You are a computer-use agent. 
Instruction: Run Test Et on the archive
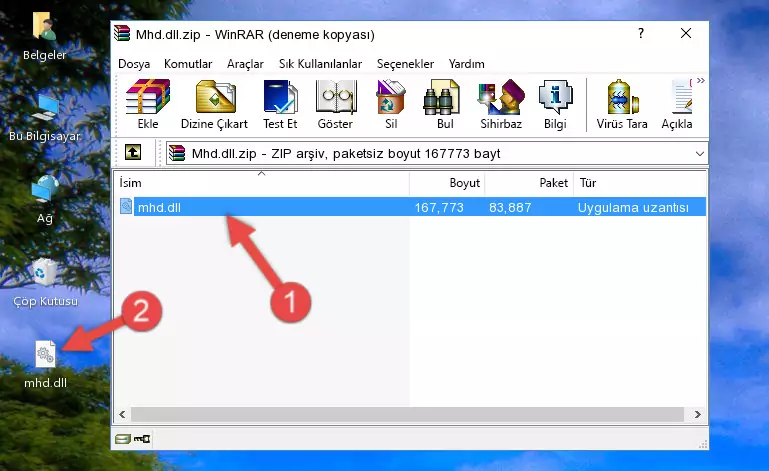point(280,105)
